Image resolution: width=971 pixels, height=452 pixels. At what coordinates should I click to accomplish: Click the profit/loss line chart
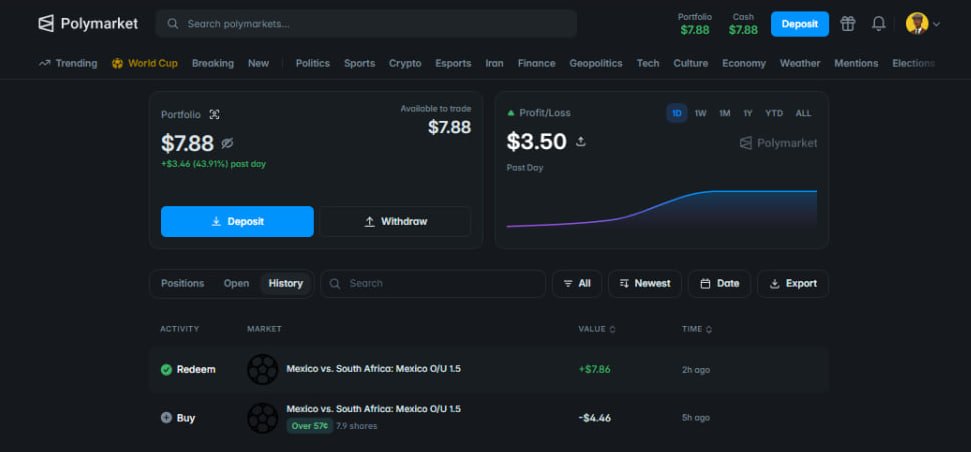(661, 209)
